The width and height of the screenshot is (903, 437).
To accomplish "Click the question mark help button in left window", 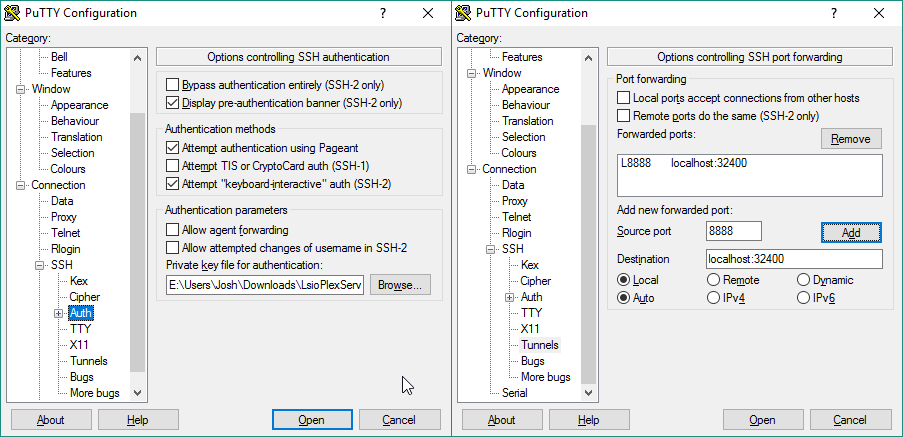I will pos(383,13).
